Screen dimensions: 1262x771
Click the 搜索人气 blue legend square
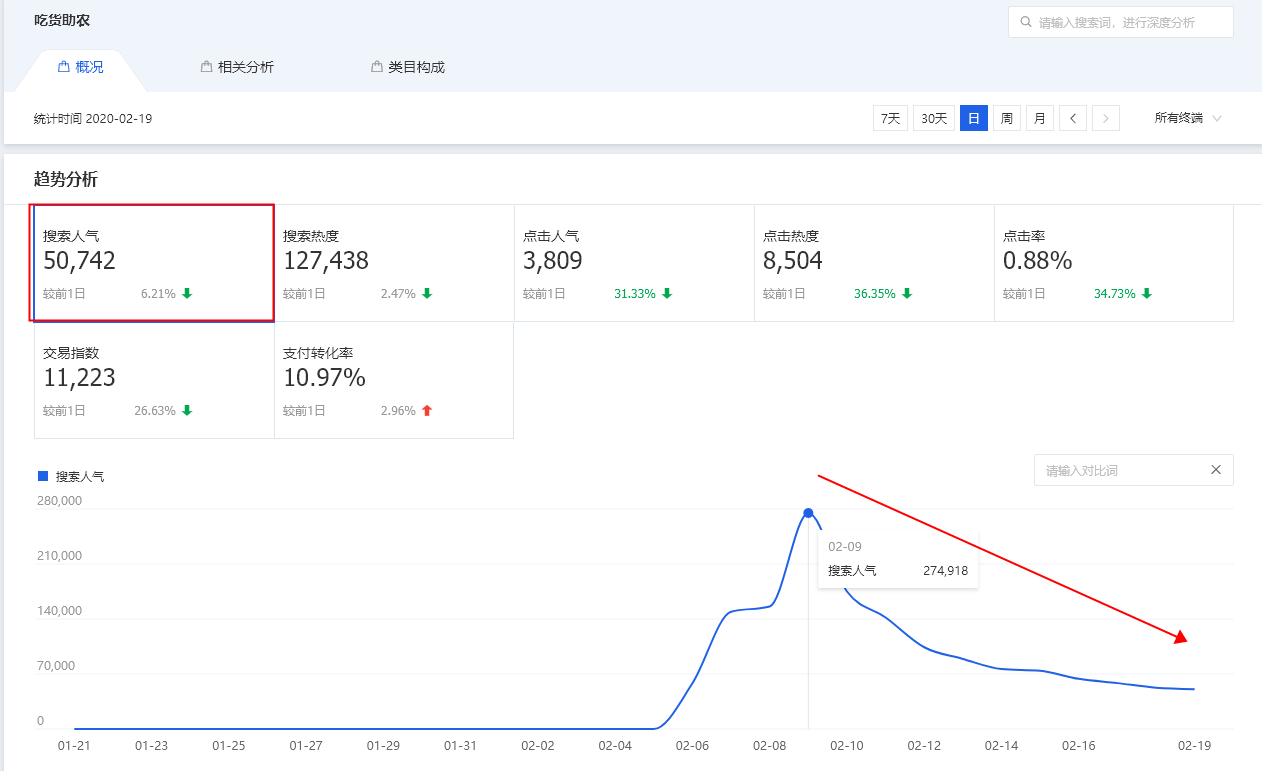click(43, 476)
